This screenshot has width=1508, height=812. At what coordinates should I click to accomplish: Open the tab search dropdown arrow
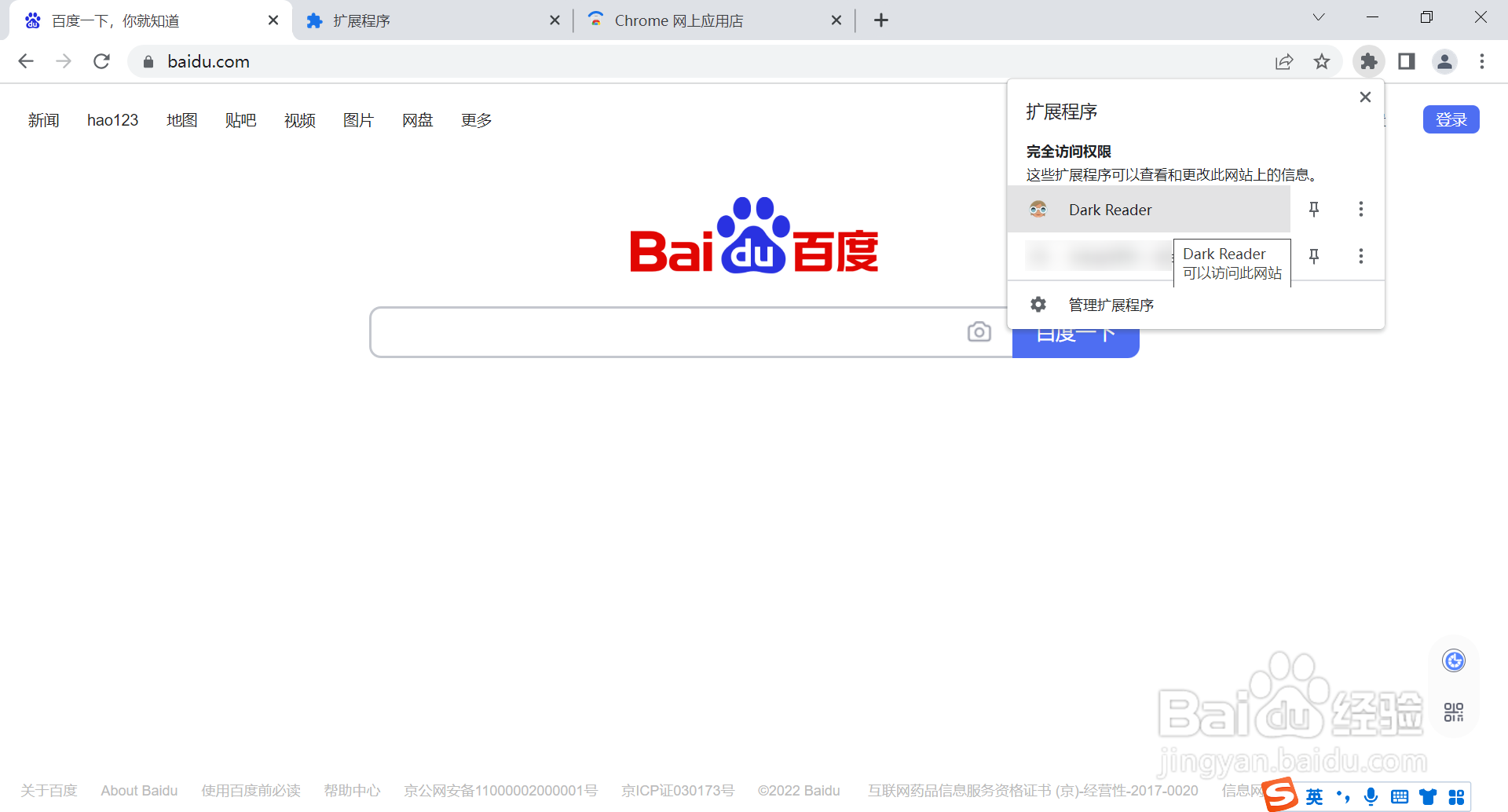[1319, 17]
